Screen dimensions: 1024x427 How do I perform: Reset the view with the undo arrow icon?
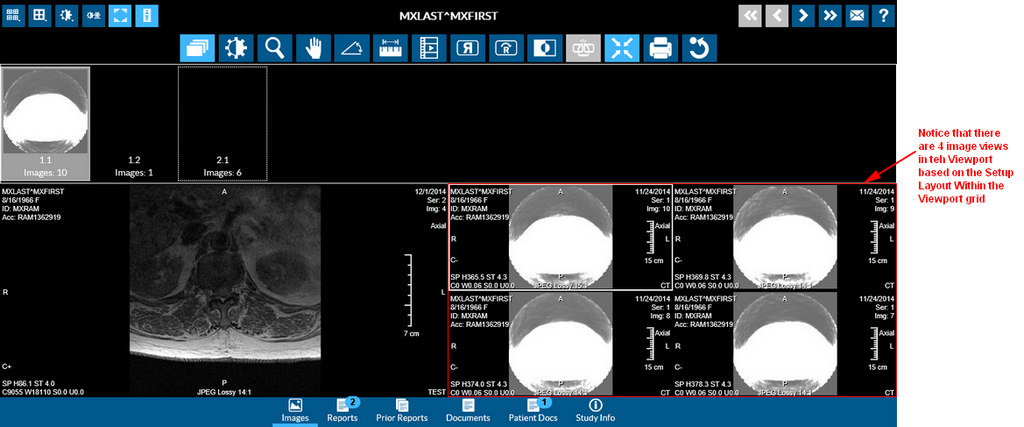click(x=699, y=48)
